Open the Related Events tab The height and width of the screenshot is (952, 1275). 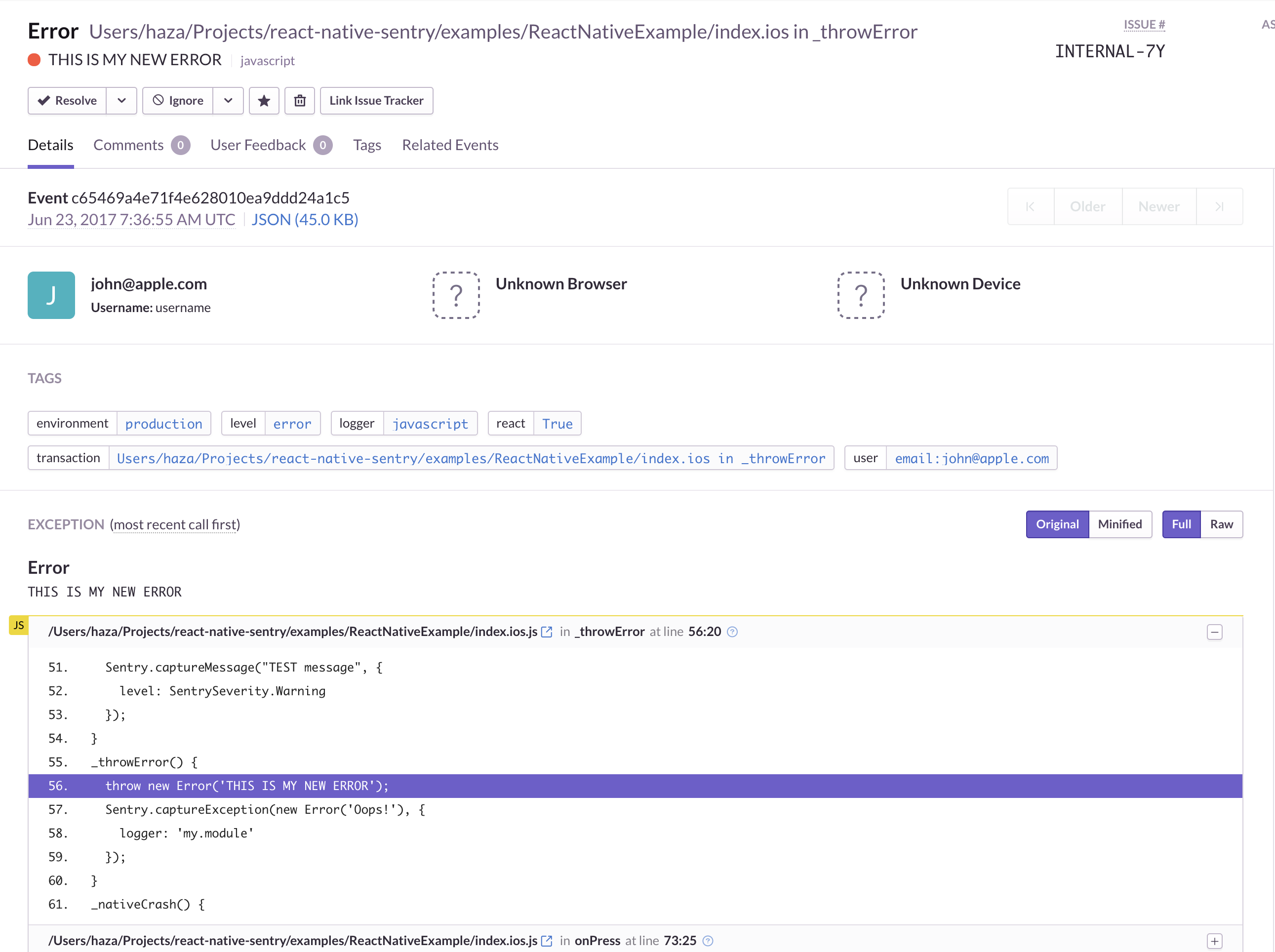pyautogui.click(x=450, y=145)
